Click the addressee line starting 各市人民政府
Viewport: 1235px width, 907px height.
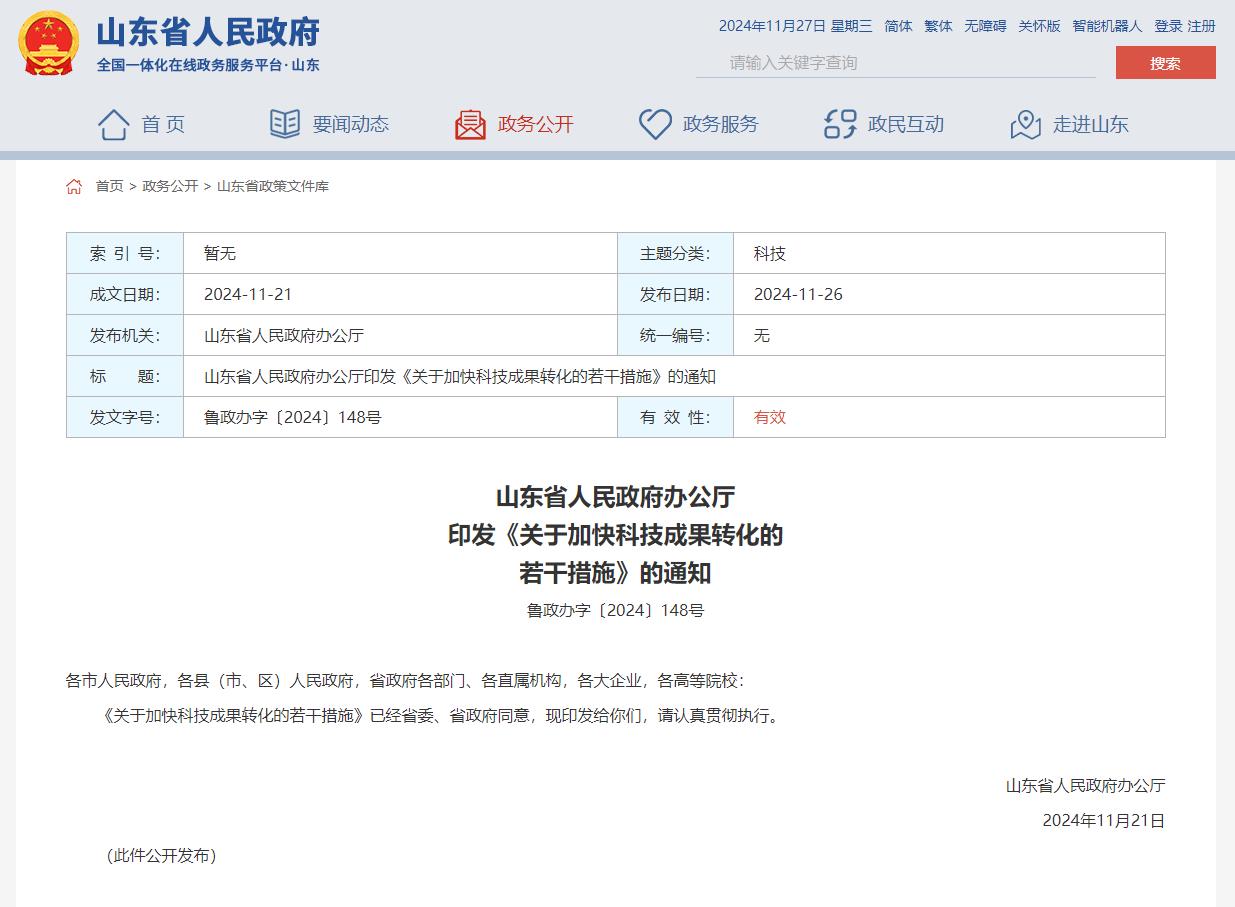tap(405, 681)
